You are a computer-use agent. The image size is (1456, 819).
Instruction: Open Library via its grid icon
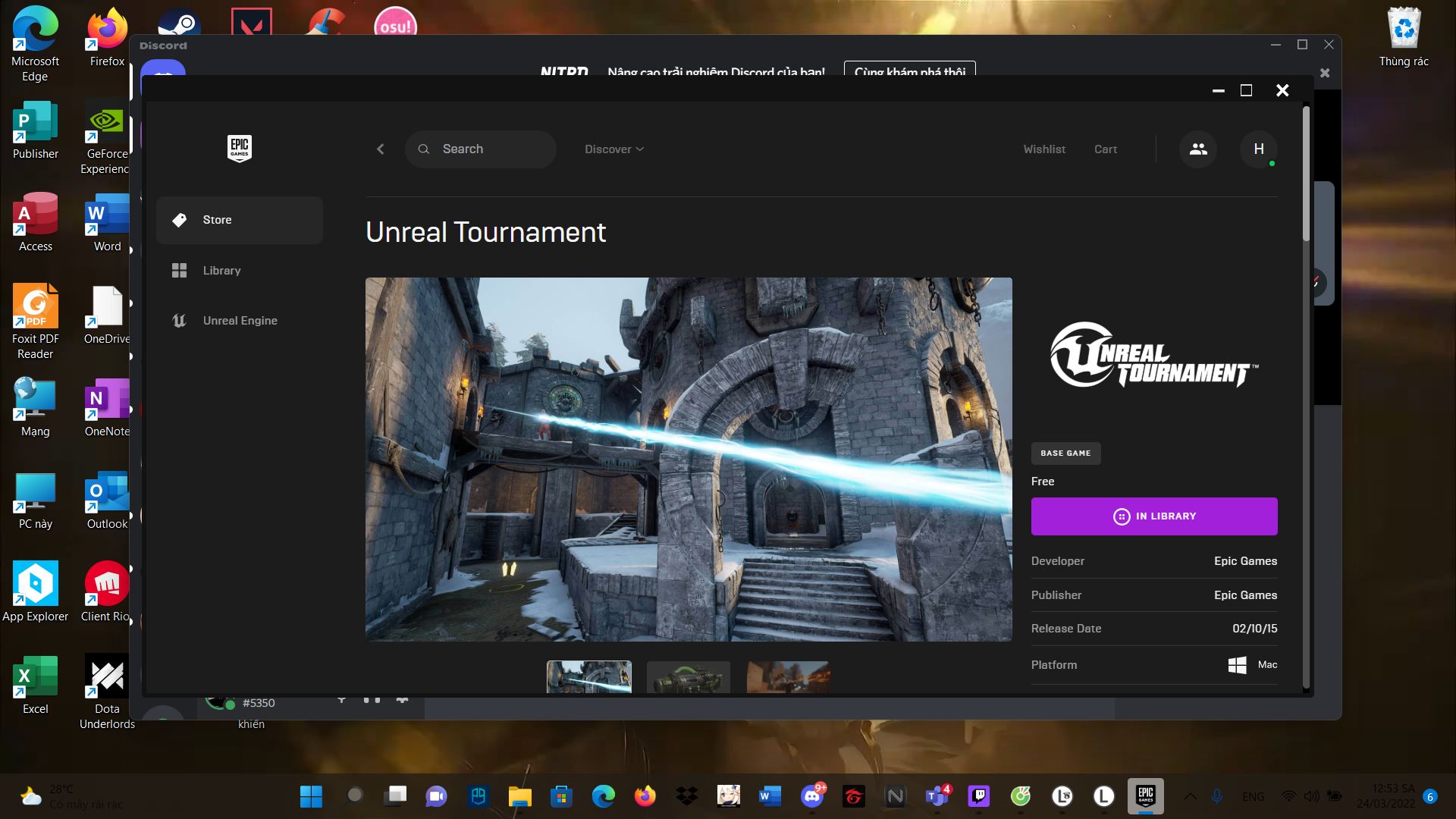pos(180,271)
